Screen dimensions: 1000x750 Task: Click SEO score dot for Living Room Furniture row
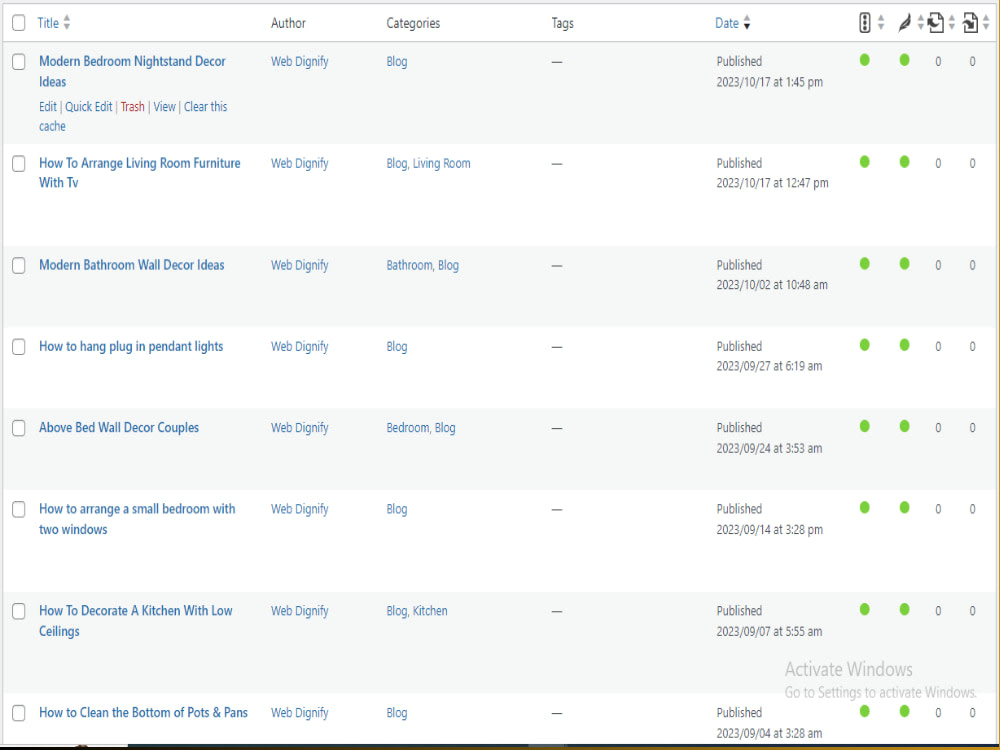864,161
